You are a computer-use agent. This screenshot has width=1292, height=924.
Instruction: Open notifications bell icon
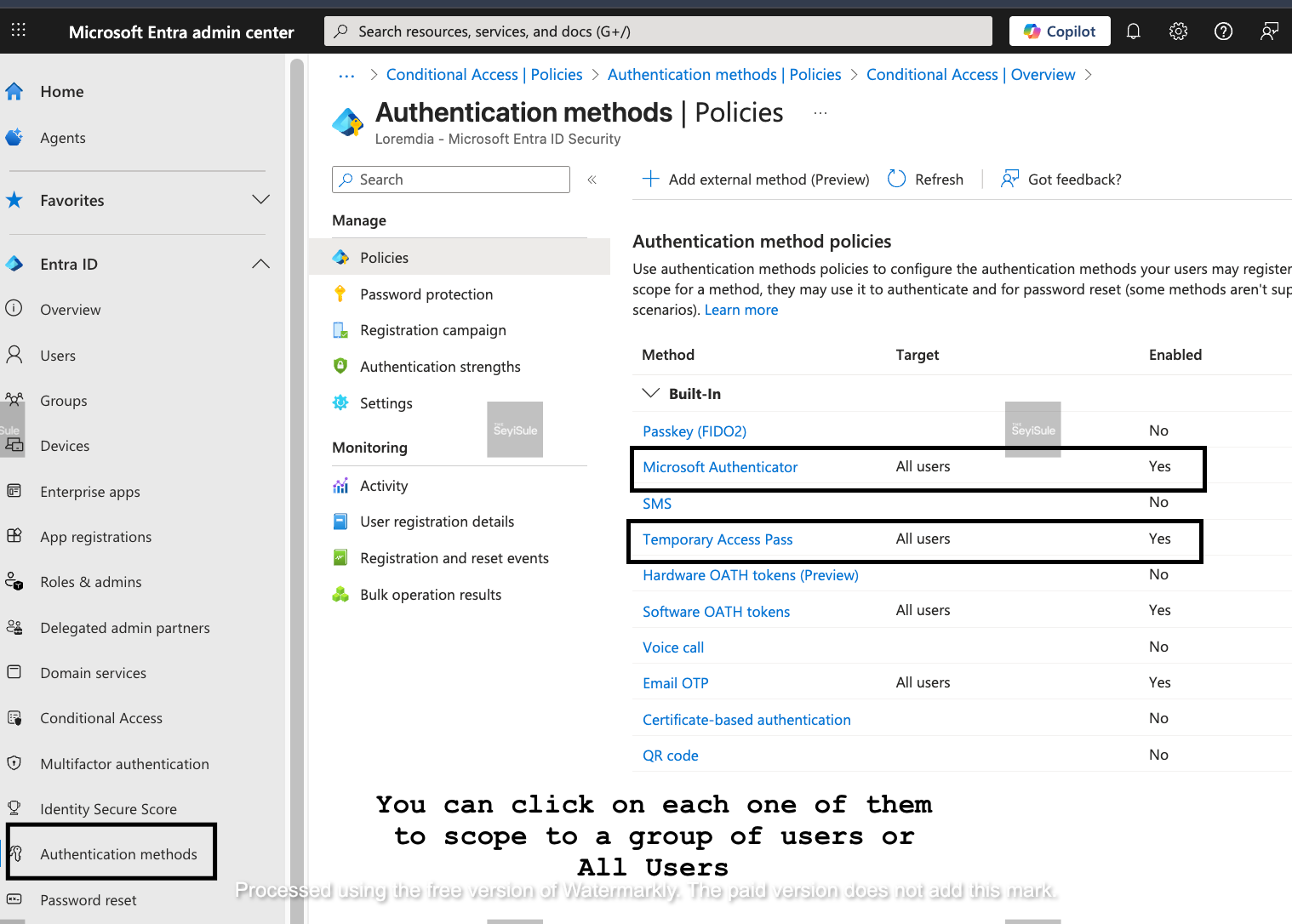pyautogui.click(x=1133, y=31)
